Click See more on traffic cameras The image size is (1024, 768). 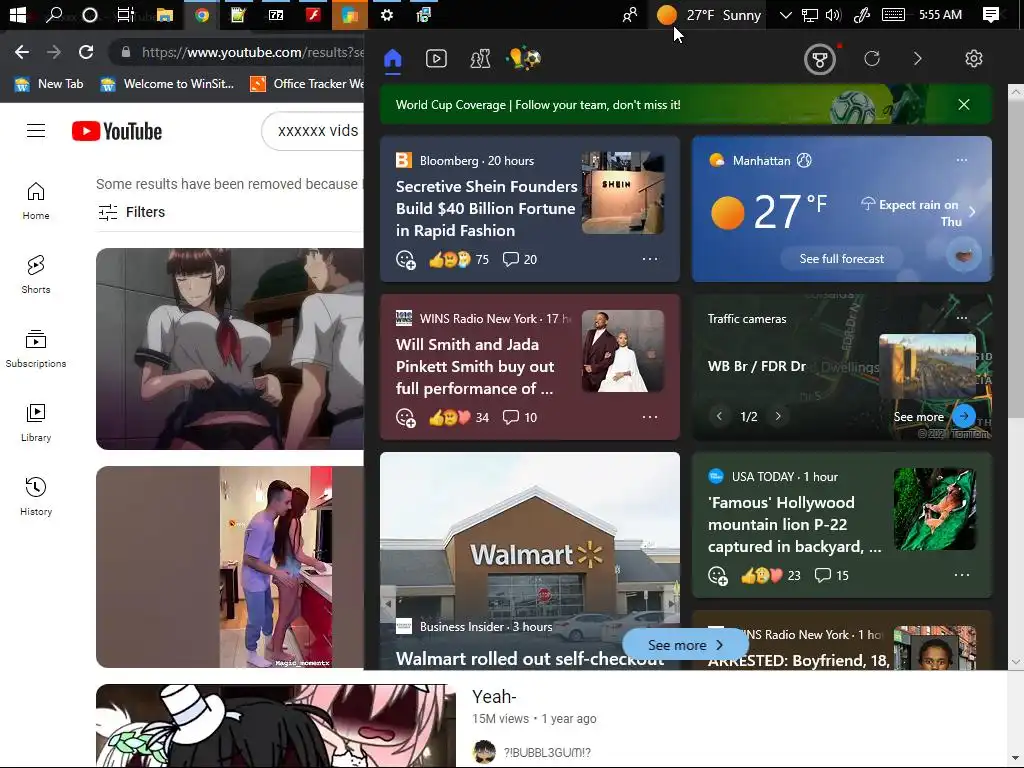(x=934, y=416)
